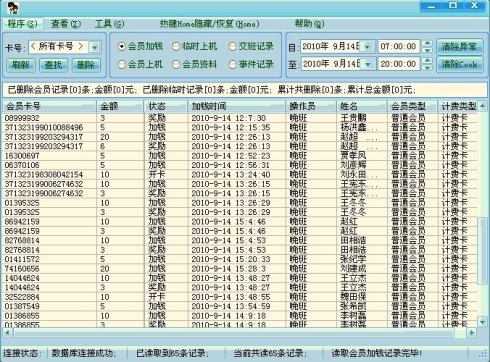Select row with card 06370106
The height and width of the screenshot is (362, 490).
(240, 165)
